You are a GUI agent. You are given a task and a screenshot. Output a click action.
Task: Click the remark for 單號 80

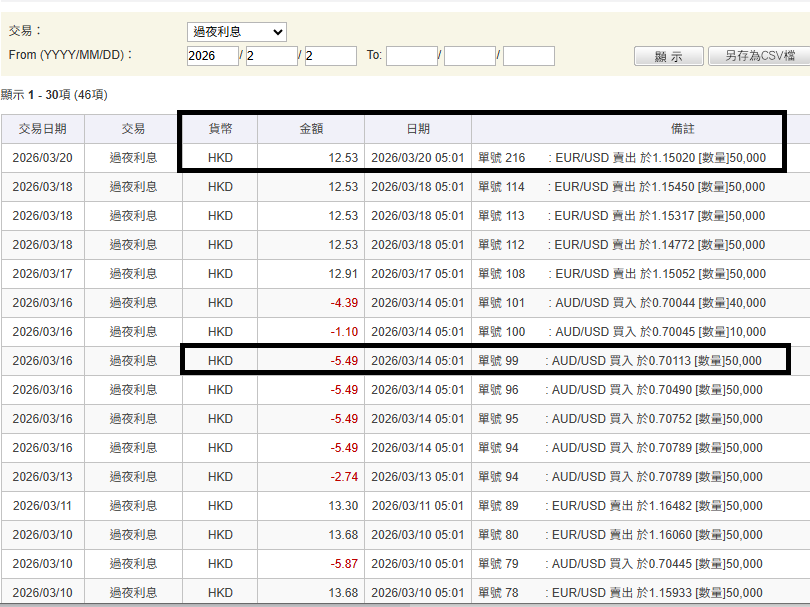coord(620,535)
